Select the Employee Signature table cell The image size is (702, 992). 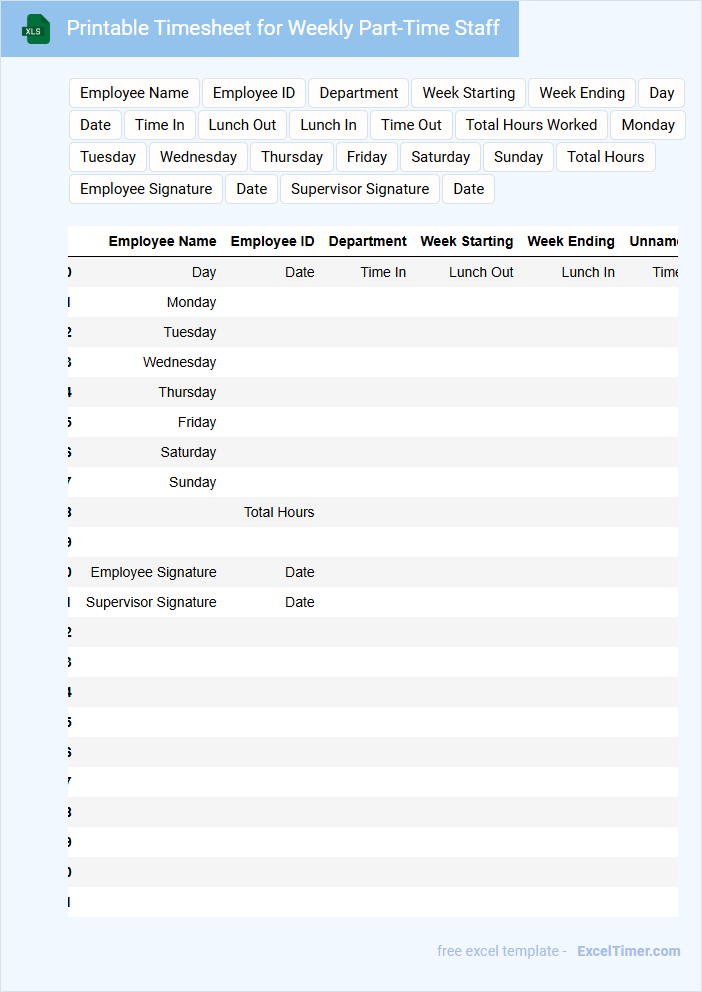(153, 572)
